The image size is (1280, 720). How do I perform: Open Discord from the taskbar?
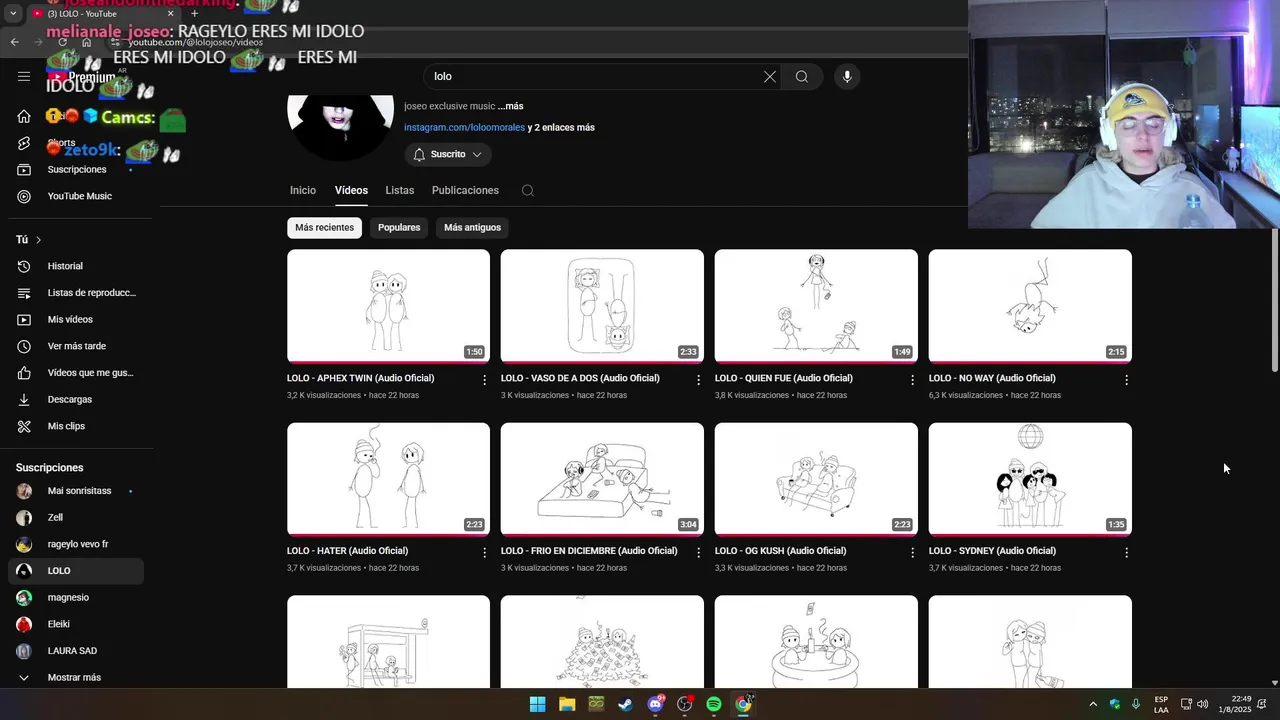[655, 704]
